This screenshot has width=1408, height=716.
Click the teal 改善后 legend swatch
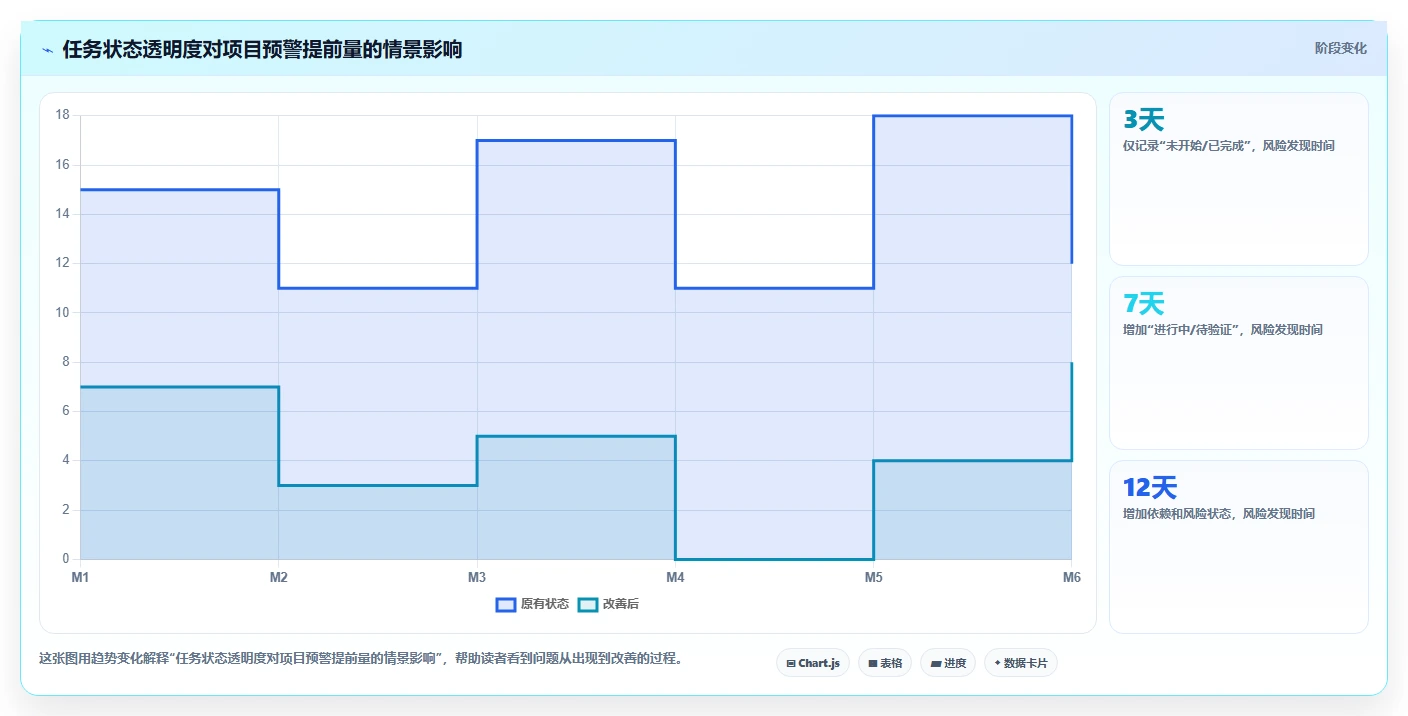click(x=588, y=604)
